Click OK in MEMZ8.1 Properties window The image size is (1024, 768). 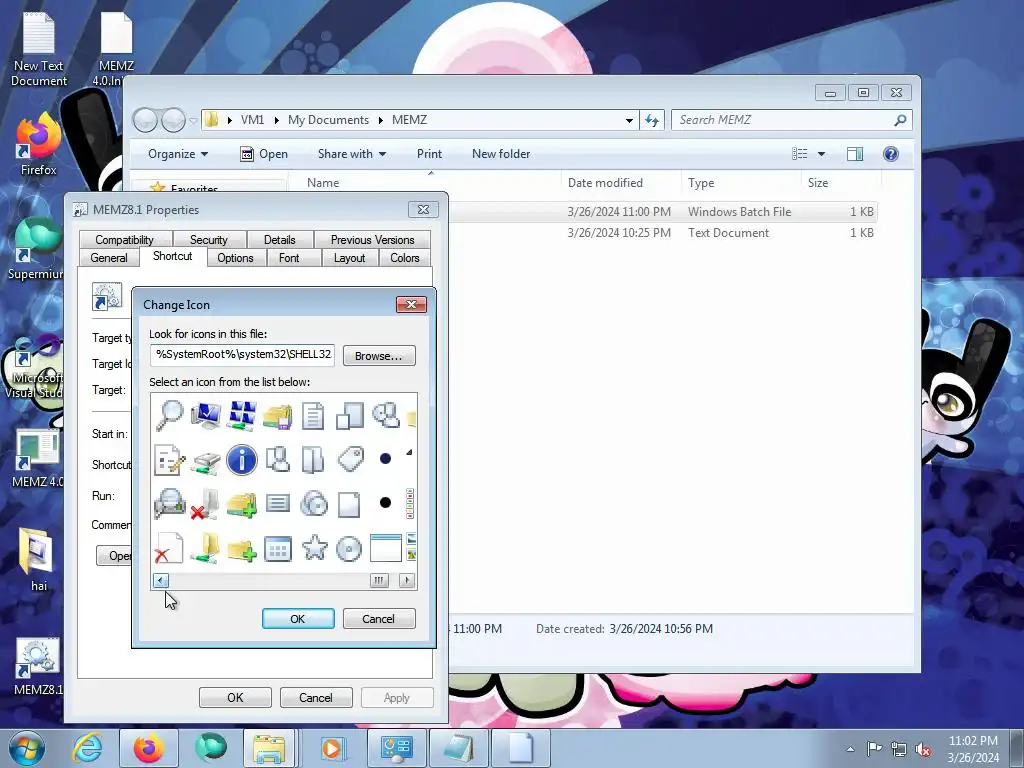pos(235,697)
